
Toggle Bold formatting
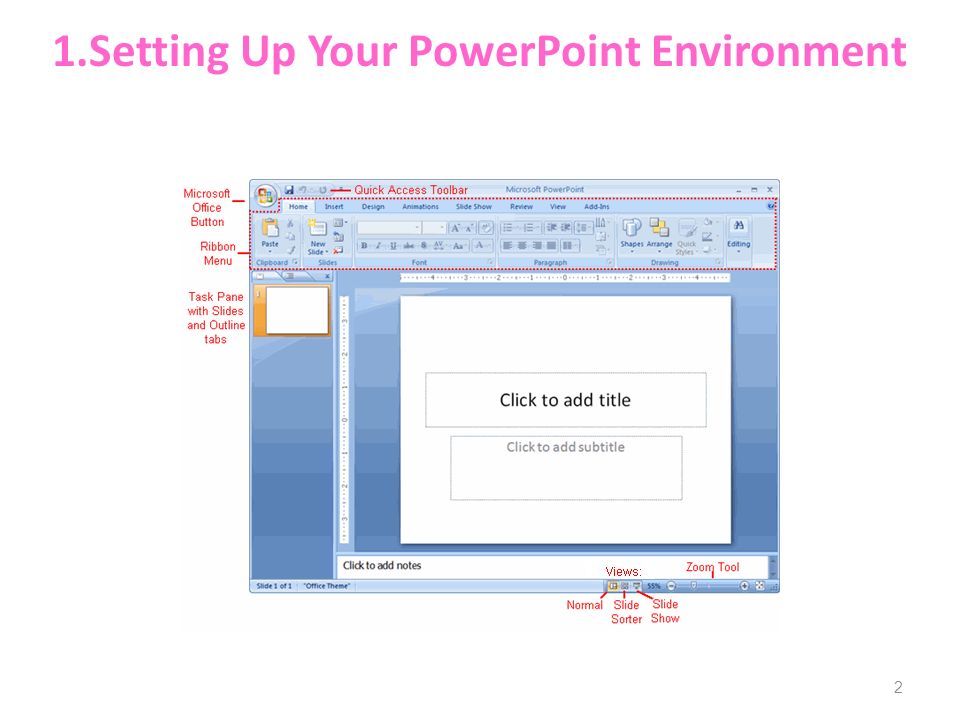(x=364, y=246)
